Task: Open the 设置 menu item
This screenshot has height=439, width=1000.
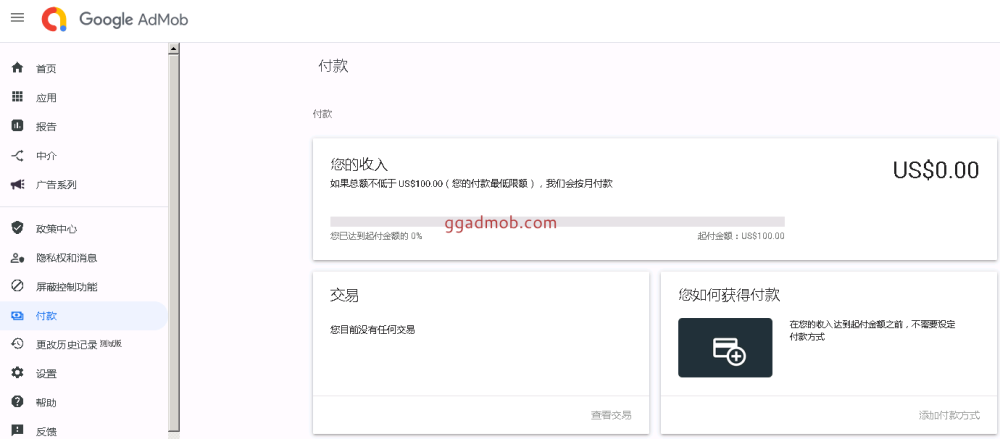Action: pos(84,373)
